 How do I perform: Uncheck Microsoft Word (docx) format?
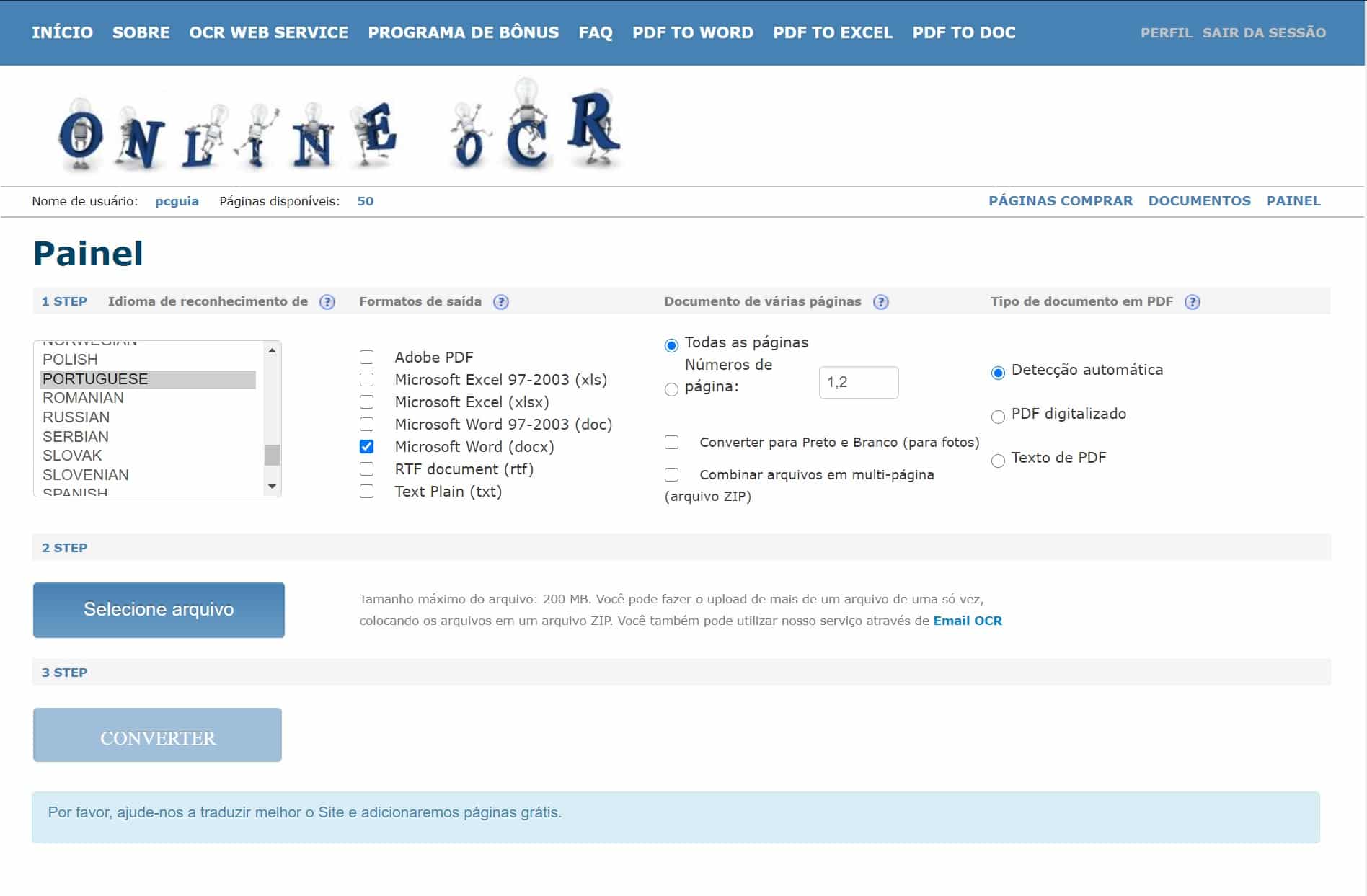click(x=367, y=447)
